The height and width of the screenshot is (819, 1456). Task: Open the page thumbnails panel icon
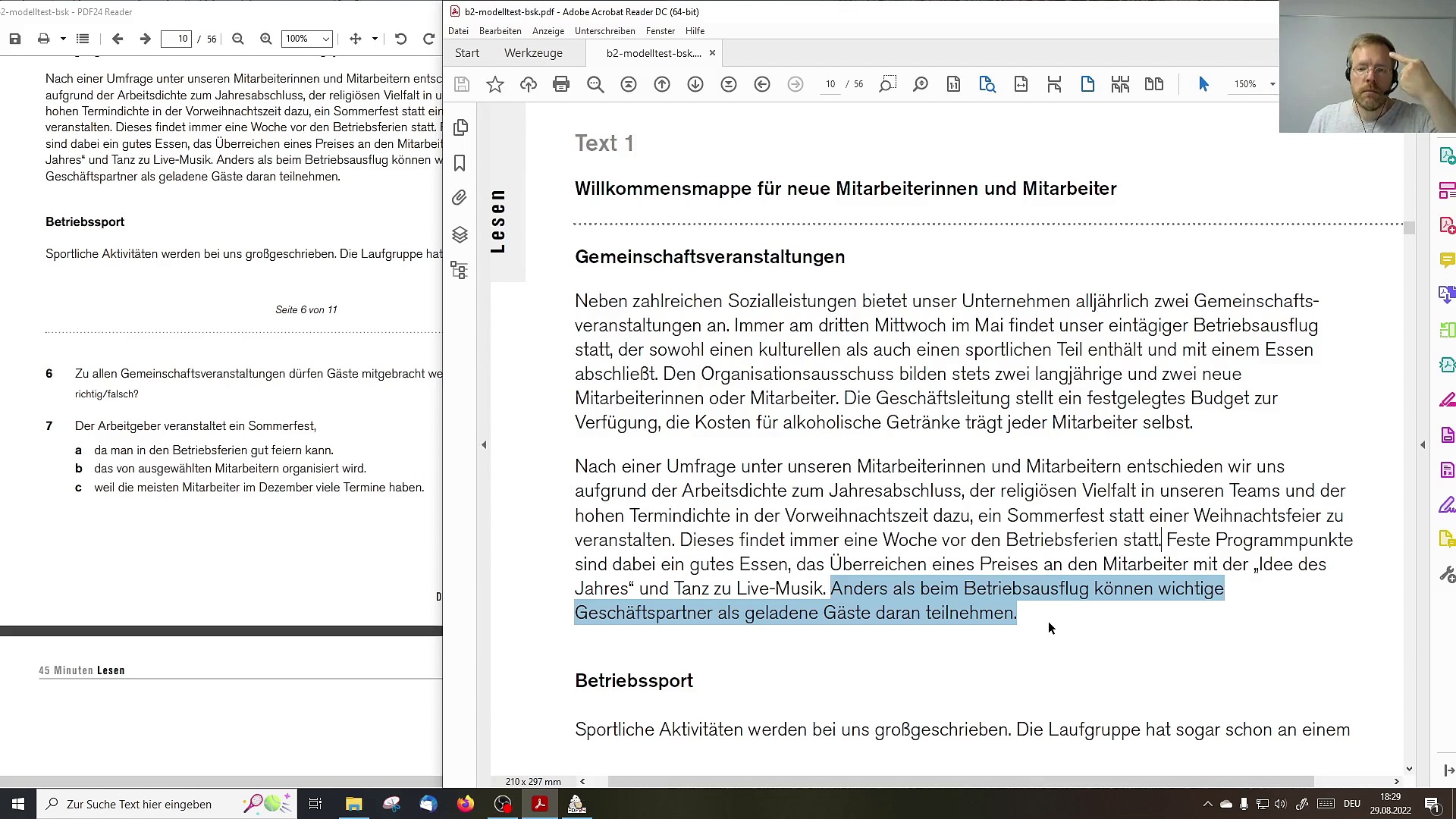[460, 127]
